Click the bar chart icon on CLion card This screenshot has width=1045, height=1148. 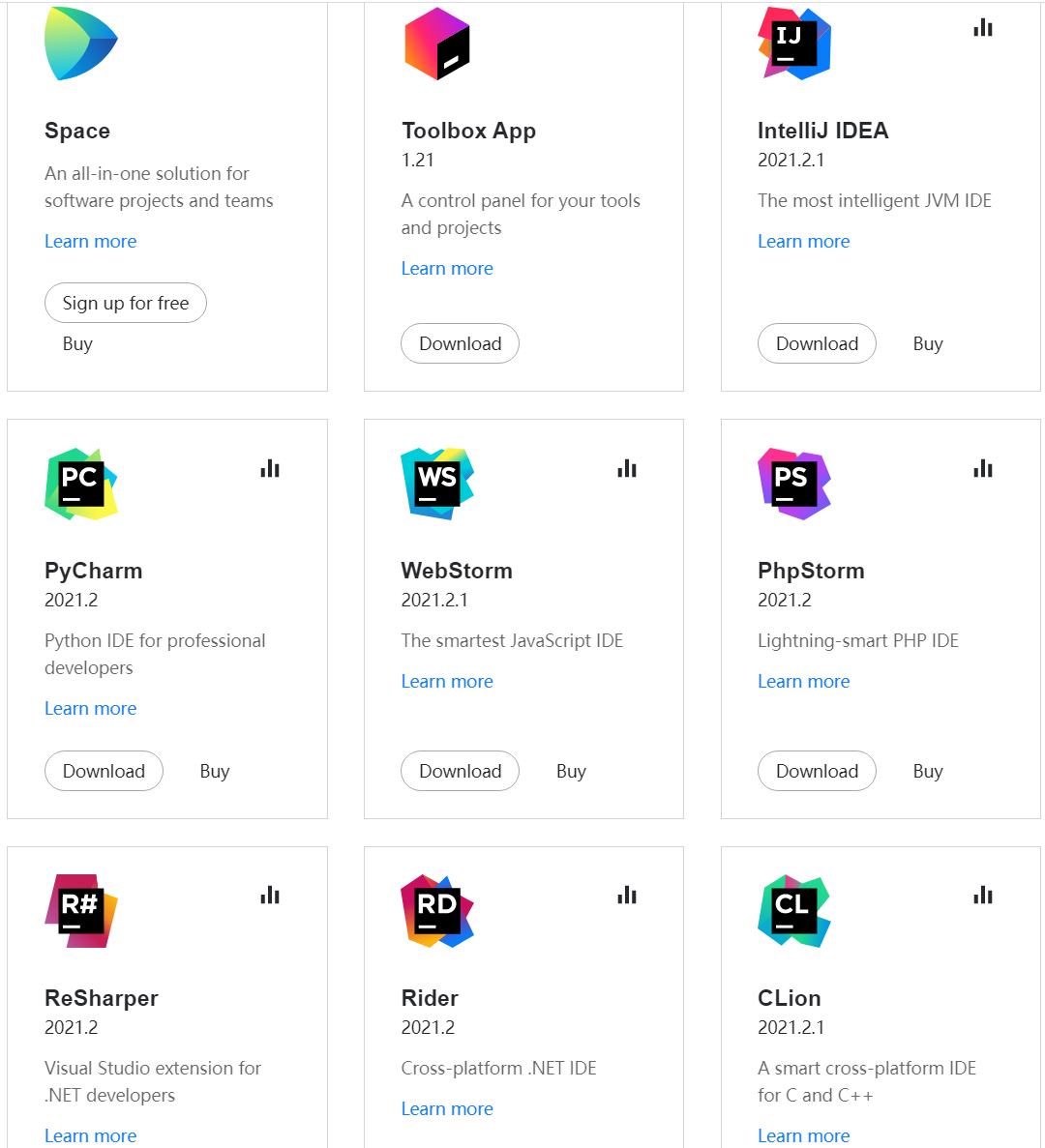983,895
